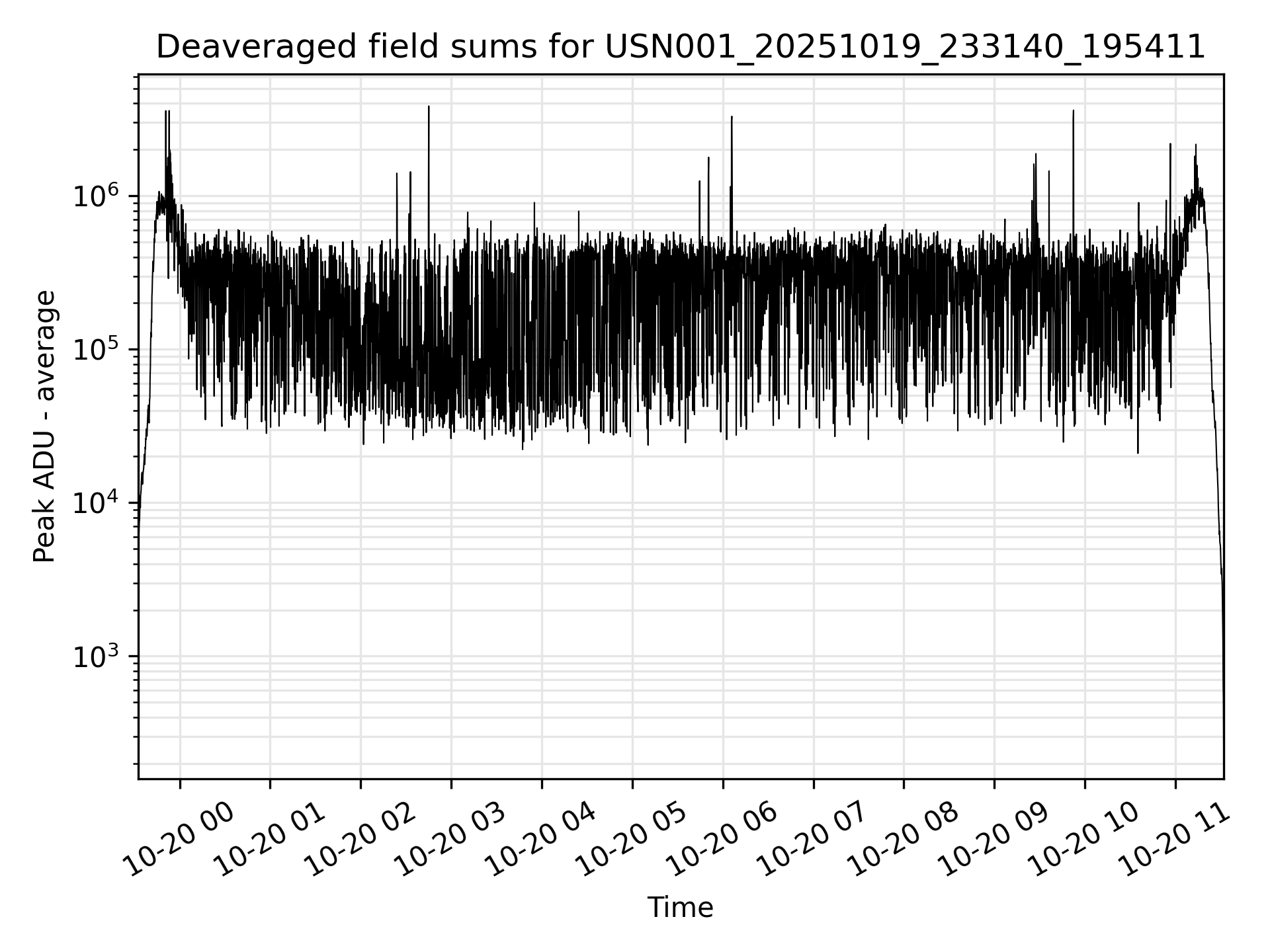Click the plot title text

click(680, 48)
